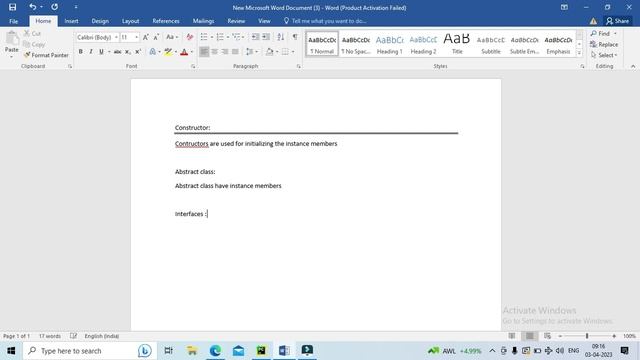The image size is (640, 360).
Task: Justify the text
Action: coord(235,52)
